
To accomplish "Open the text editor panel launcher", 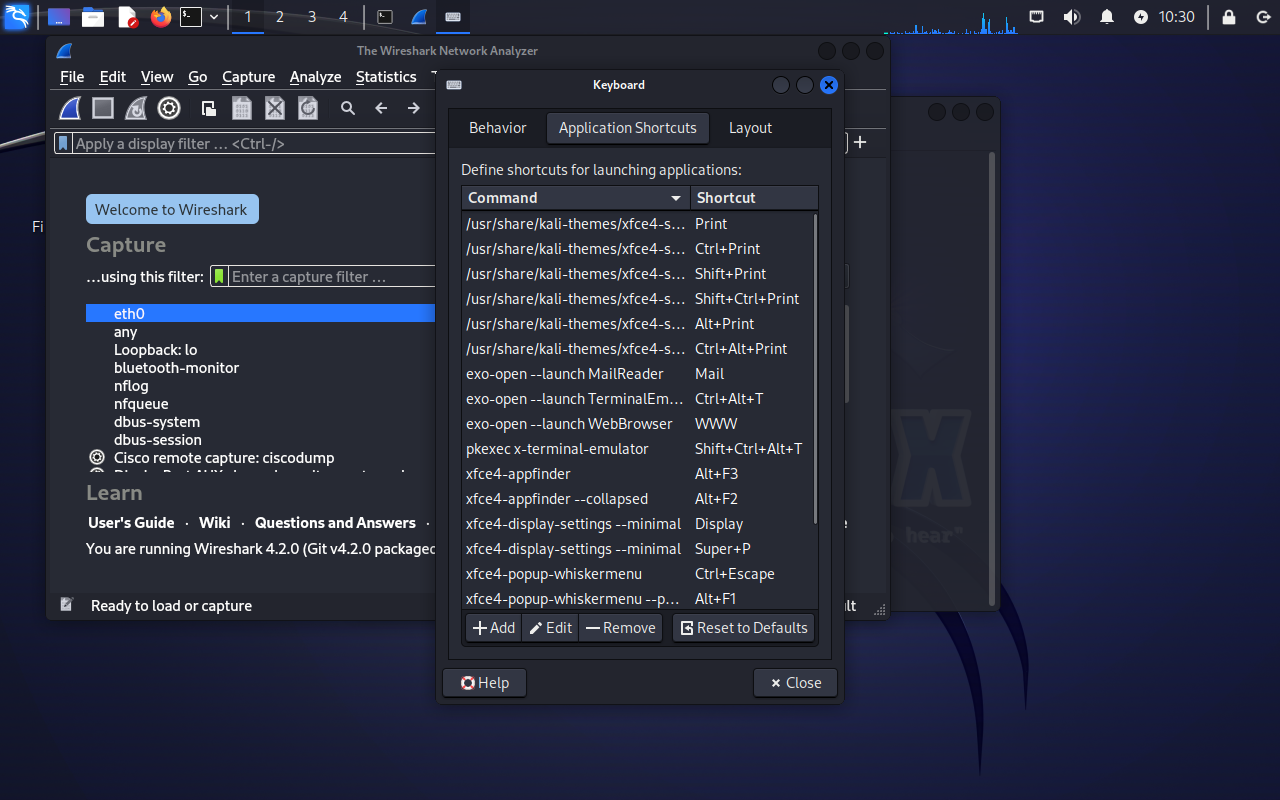I will click(x=127, y=17).
